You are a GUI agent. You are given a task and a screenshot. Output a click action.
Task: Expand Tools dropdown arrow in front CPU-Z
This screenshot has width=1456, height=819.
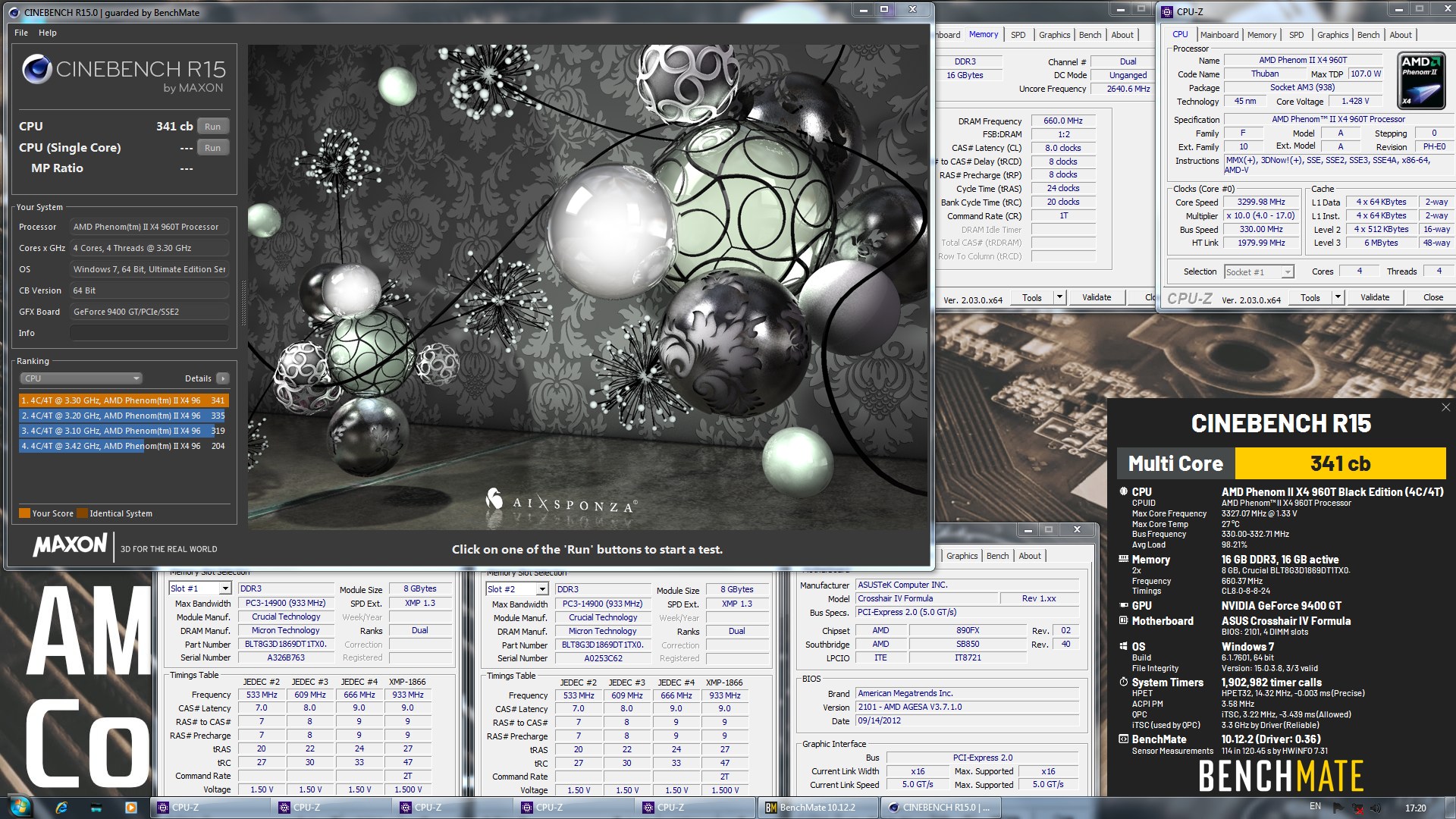pyautogui.click(x=1338, y=297)
